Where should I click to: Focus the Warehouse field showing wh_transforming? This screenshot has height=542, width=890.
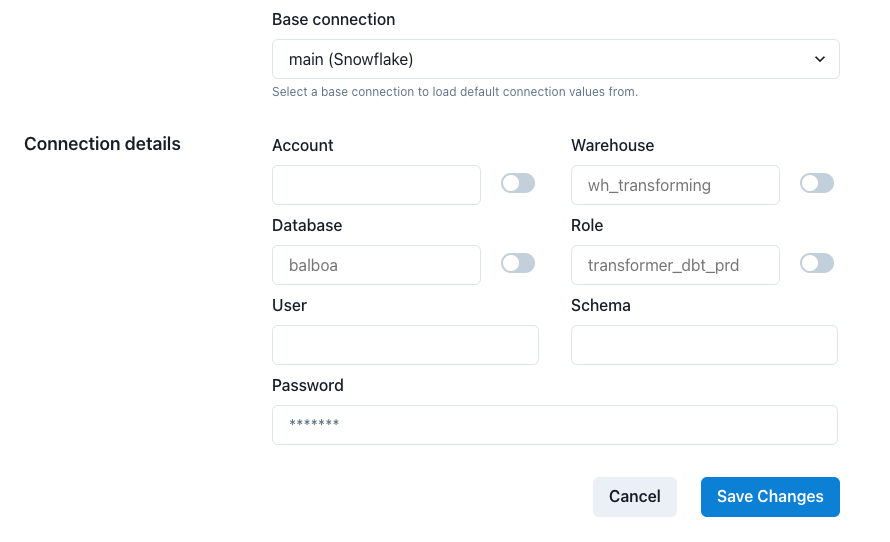(x=675, y=185)
